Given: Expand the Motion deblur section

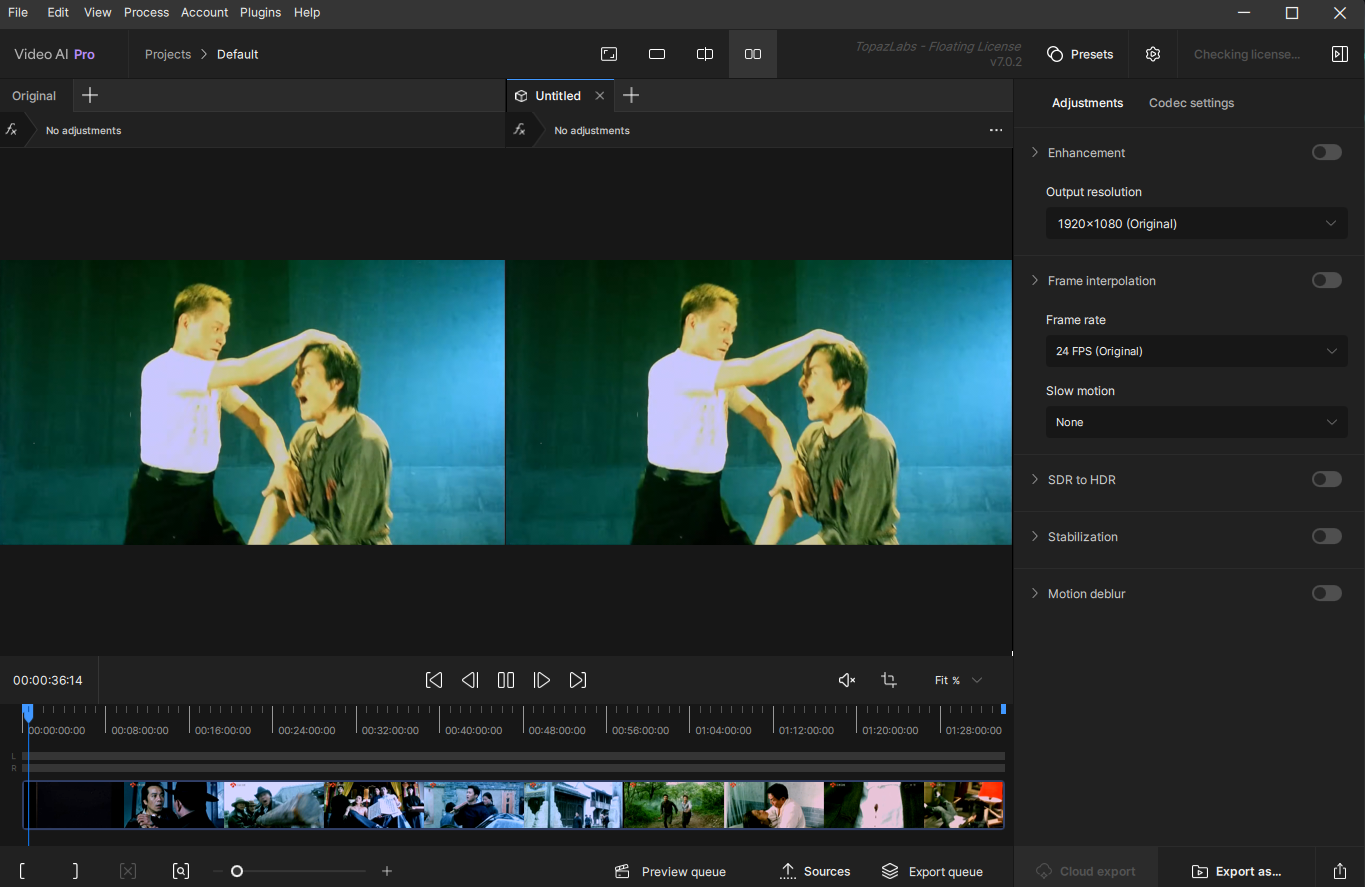Looking at the screenshot, I should click(x=1035, y=594).
